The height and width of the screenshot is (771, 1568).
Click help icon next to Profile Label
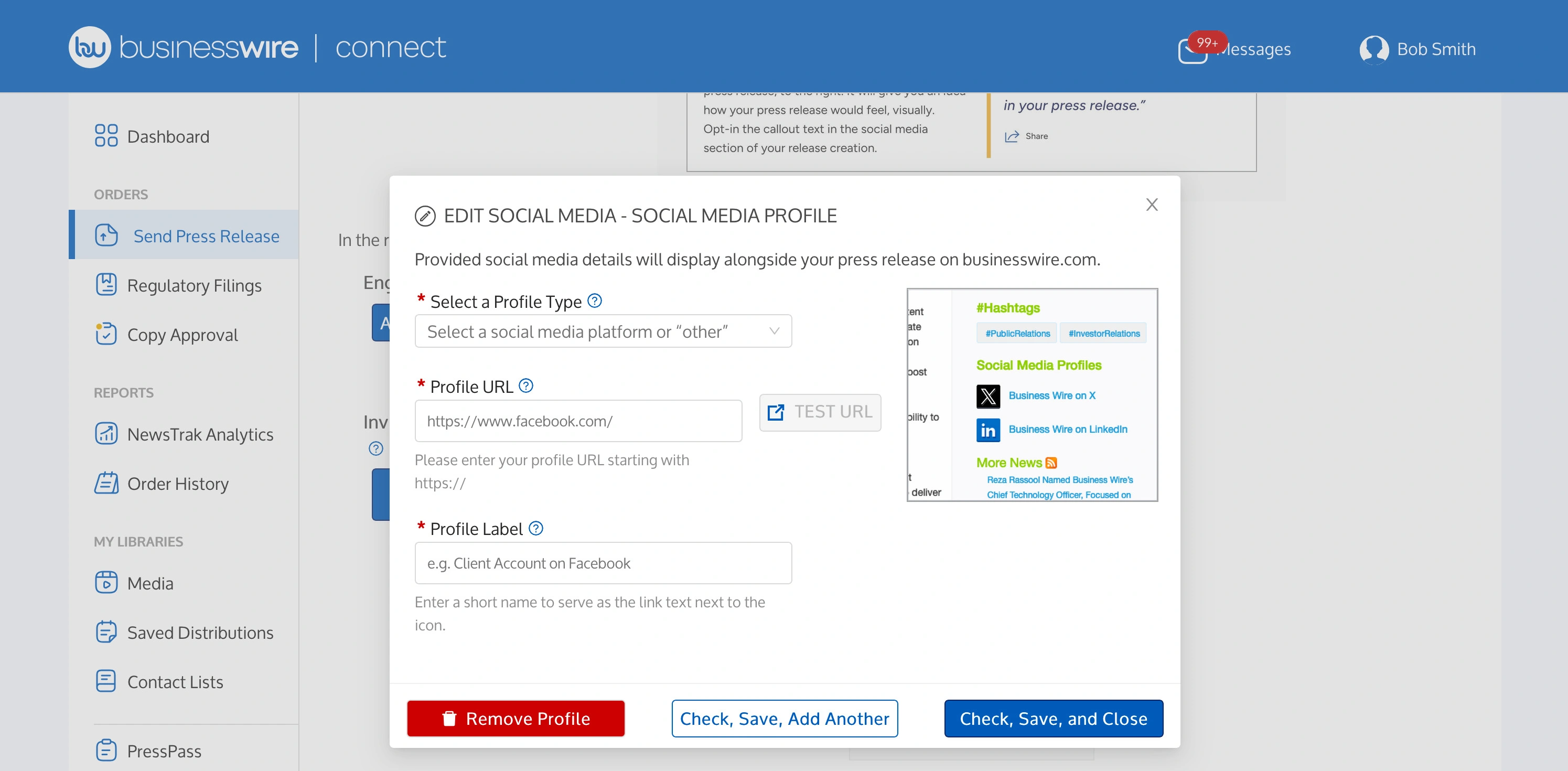pos(535,528)
